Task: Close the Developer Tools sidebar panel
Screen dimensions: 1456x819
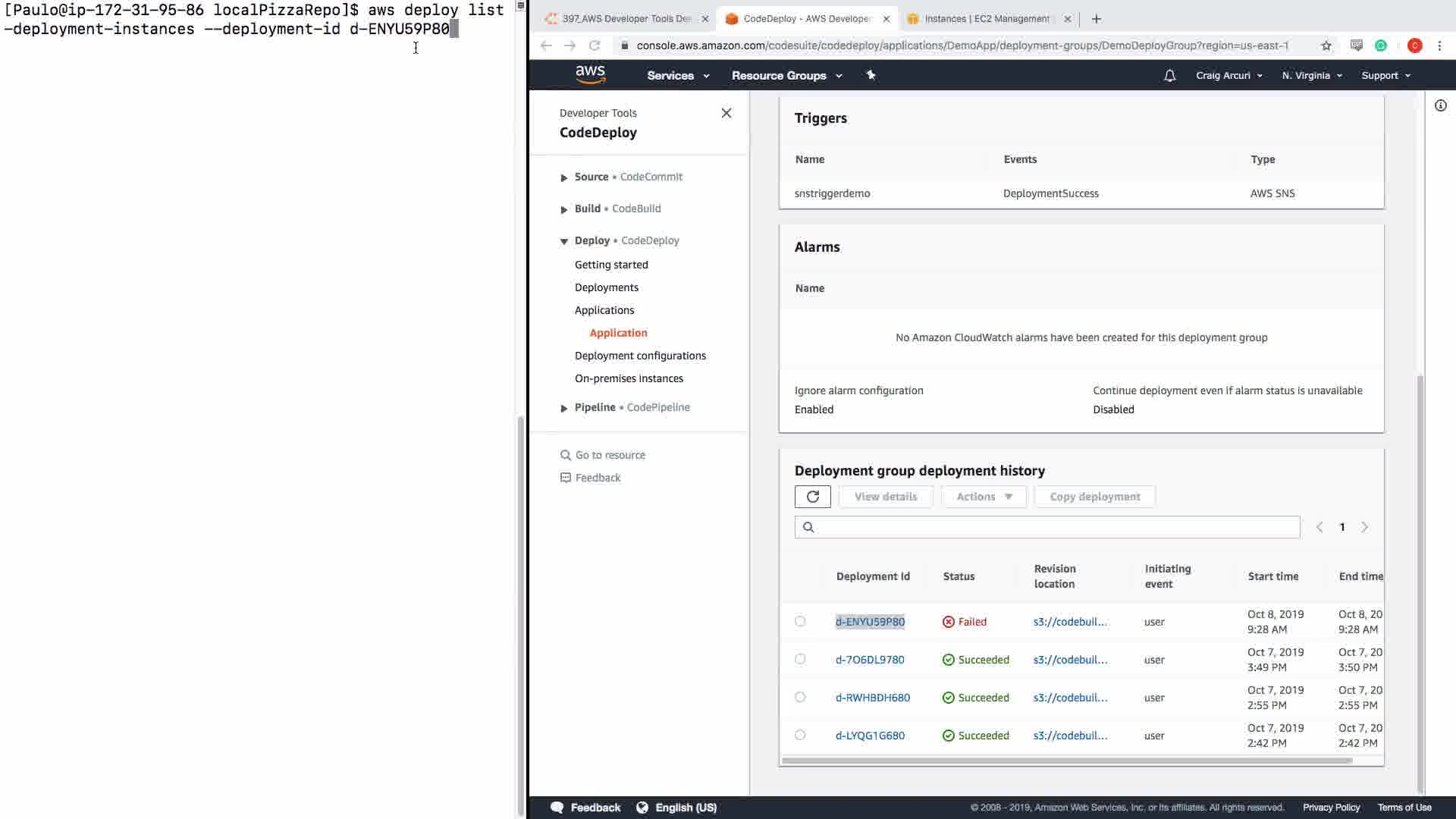Action: [x=726, y=113]
